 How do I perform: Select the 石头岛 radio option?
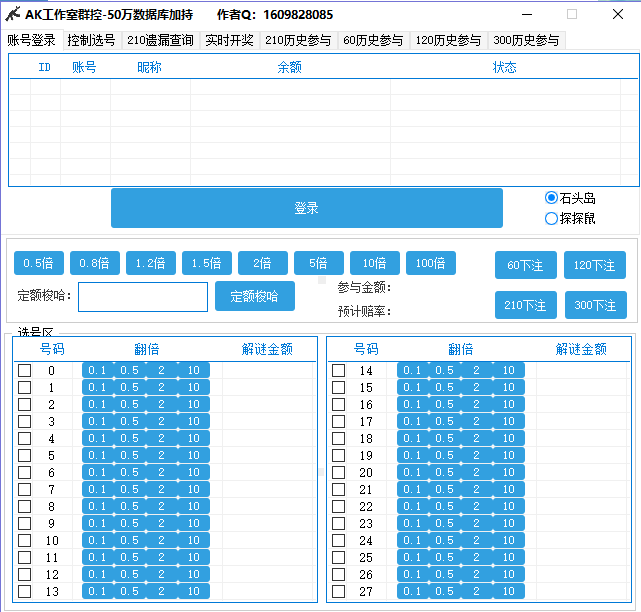(x=552, y=198)
